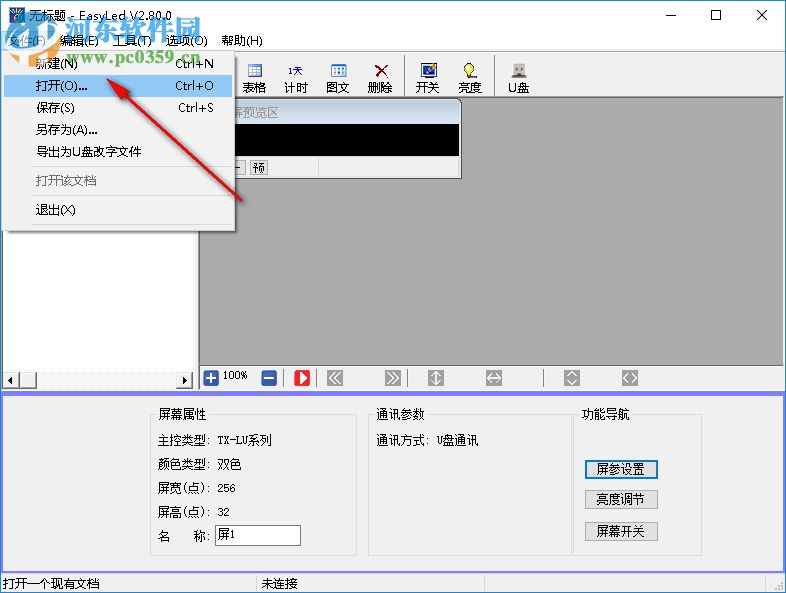This screenshot has width=786, height=593.
Task: Click the 名称 input field containing 屏1
Action: 258,535
